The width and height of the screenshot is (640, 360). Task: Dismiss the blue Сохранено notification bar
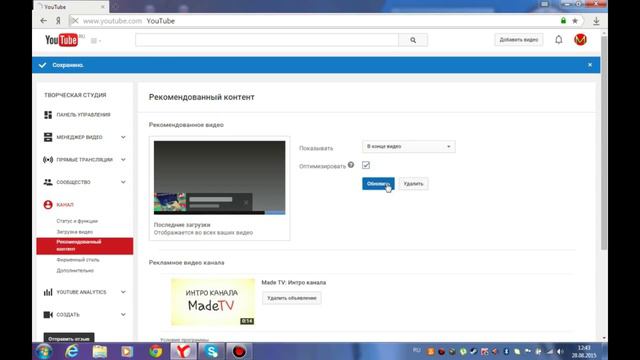(x=590, y=65)
